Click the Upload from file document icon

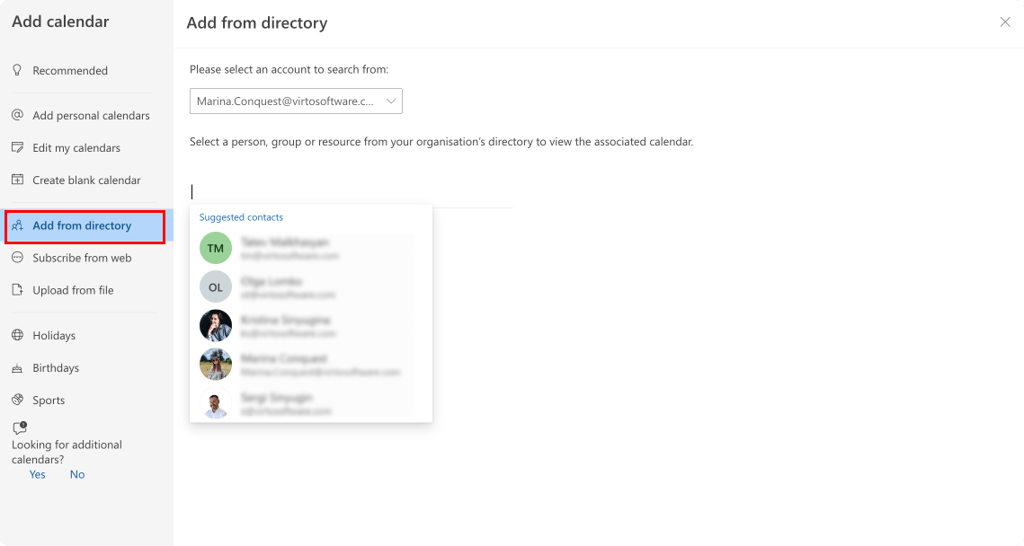(x=18, y=289)
